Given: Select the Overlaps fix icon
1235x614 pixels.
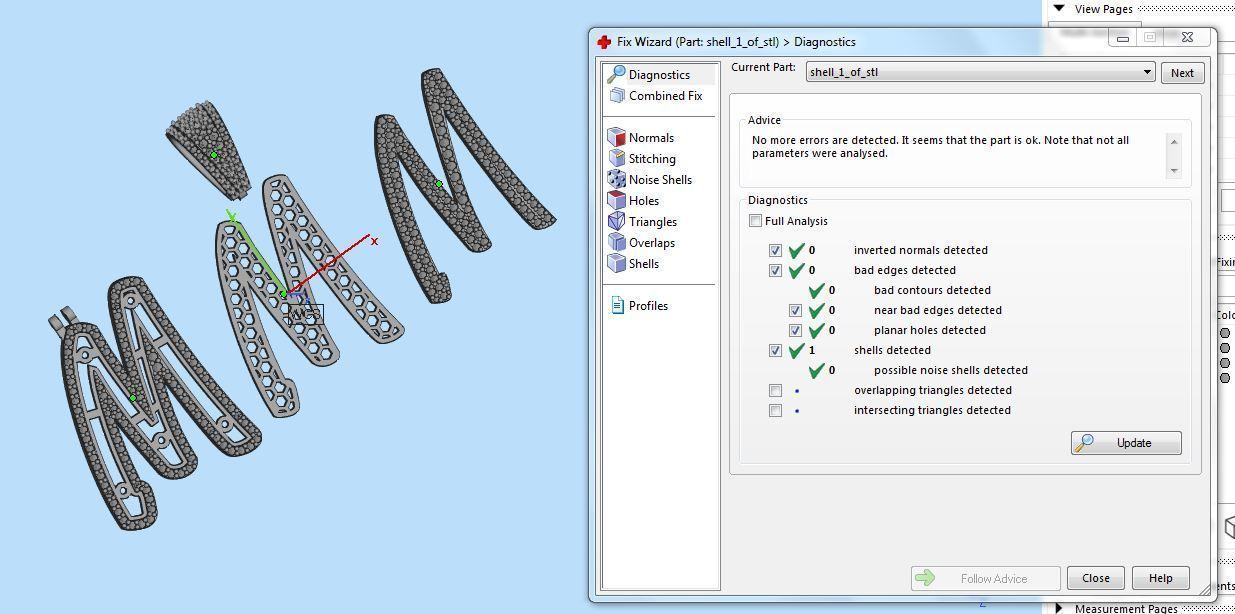Looking at the screenshot, I should point(616,243).
